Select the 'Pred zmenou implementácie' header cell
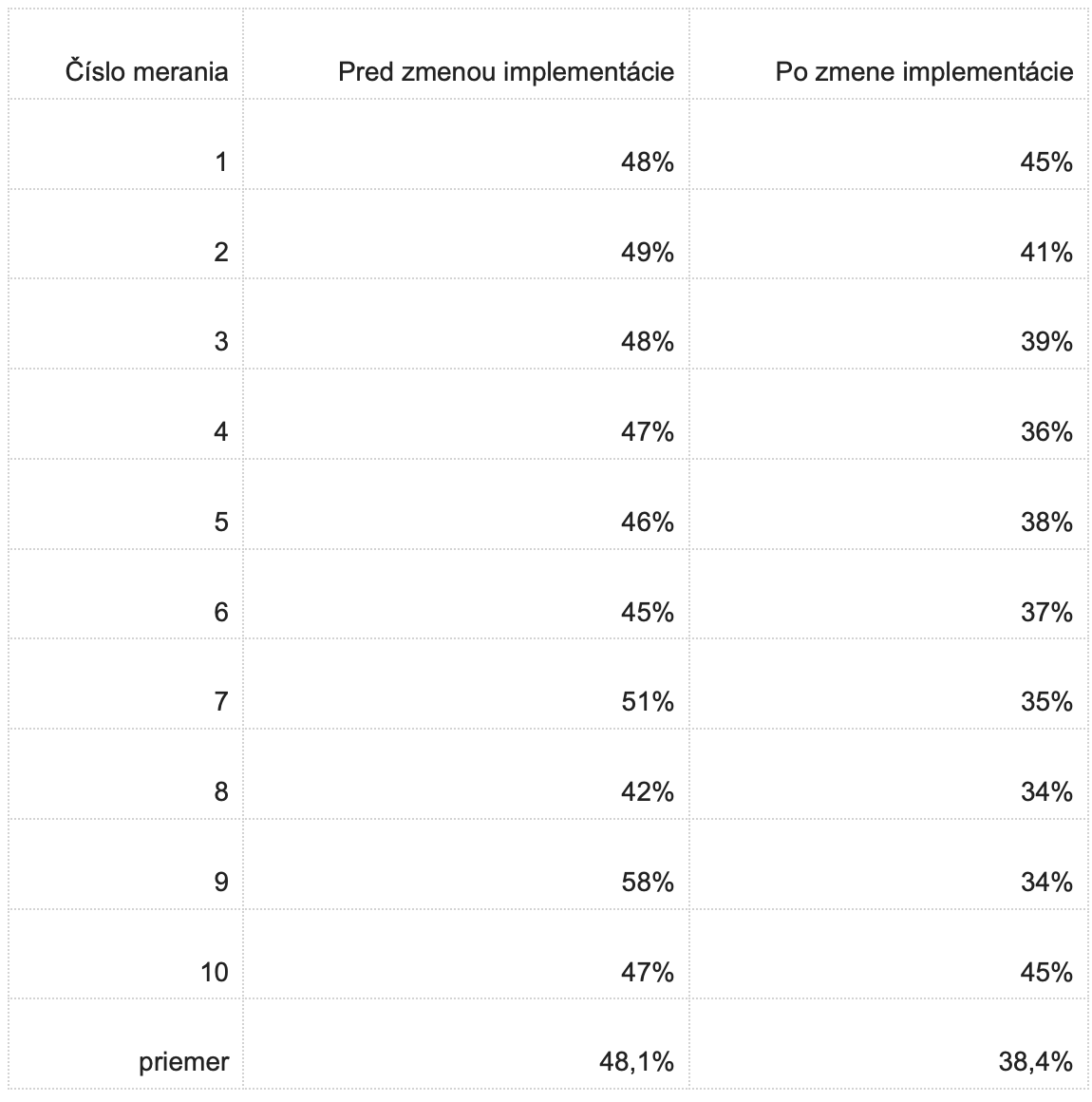This screenshot has width=1092, height=1102. (466, 54)
